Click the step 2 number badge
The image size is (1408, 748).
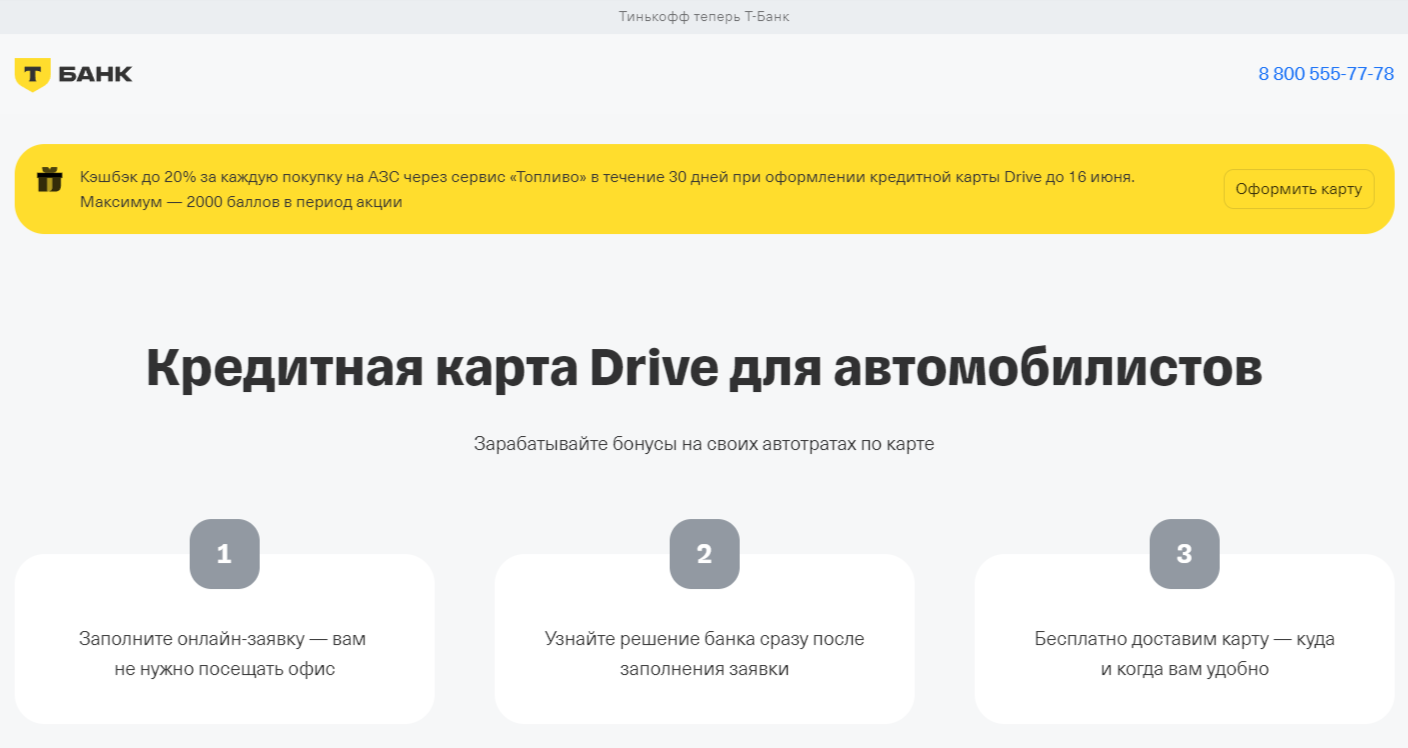(x=704, y=554)
